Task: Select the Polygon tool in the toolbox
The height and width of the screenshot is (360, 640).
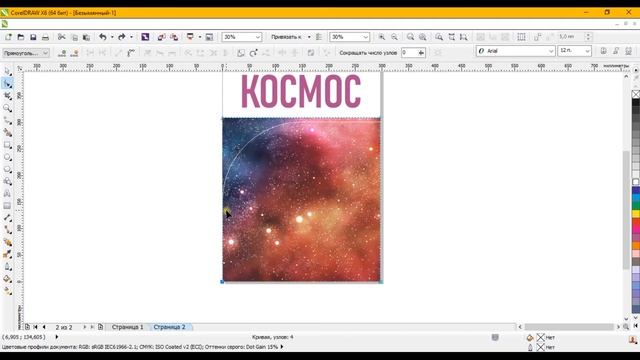Action: click(7, 169)
